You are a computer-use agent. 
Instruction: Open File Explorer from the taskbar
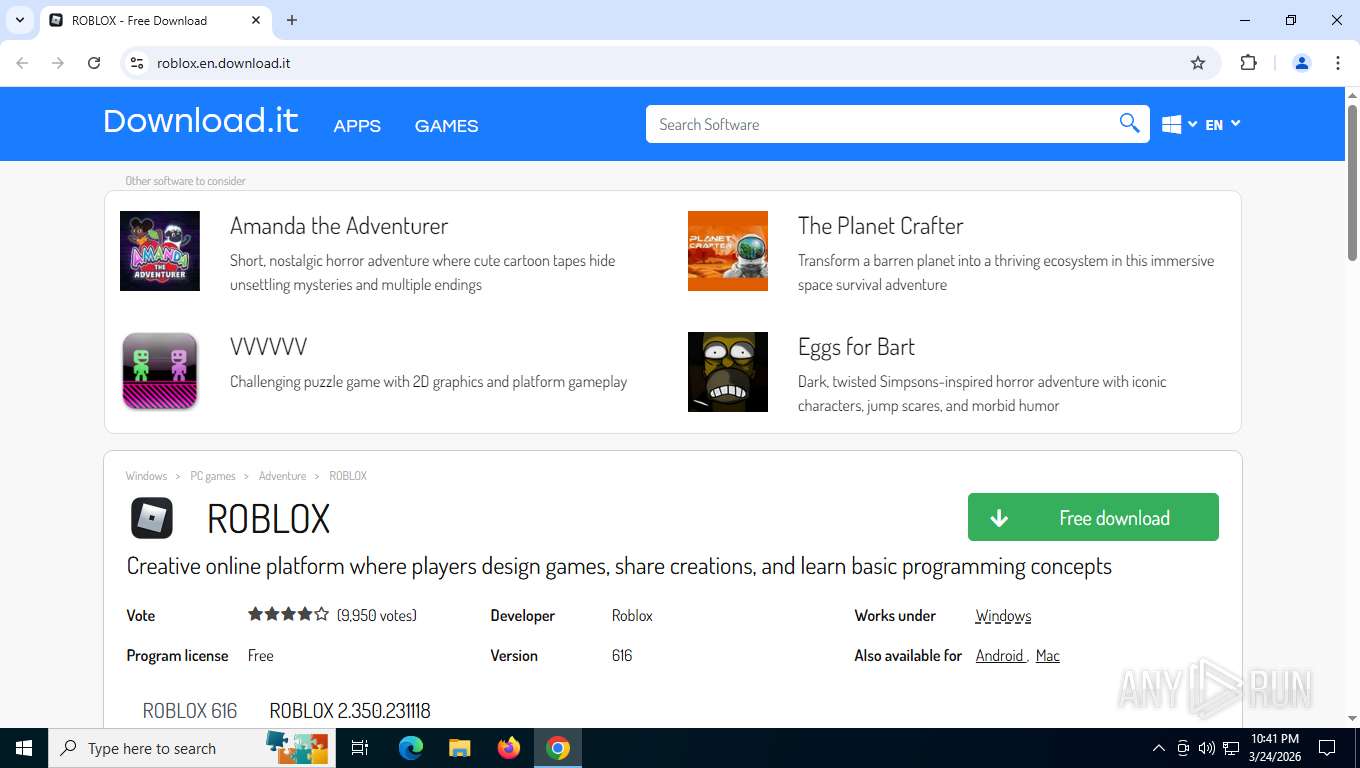pos(460,748)
